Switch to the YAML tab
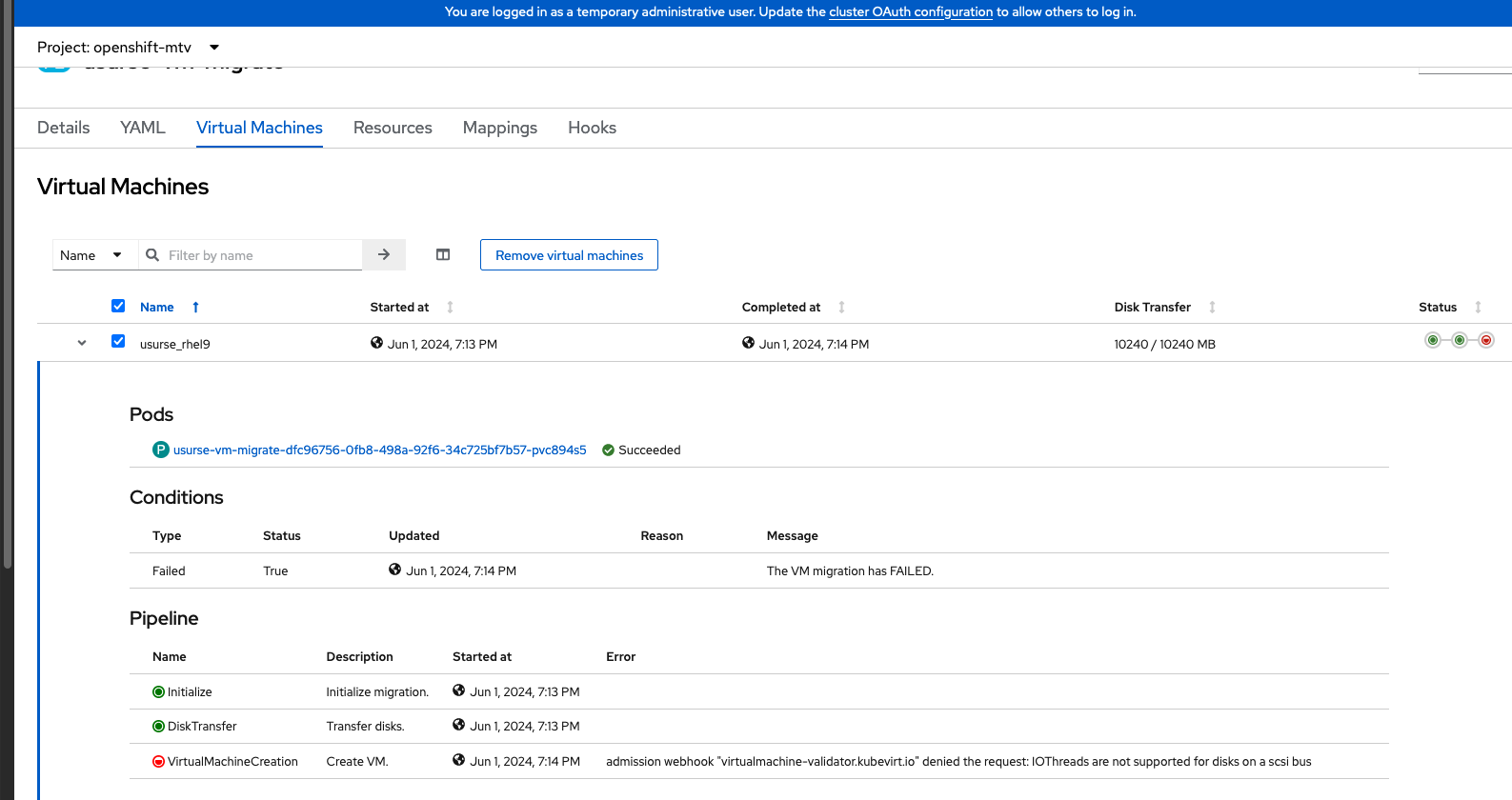 point(143,128)
